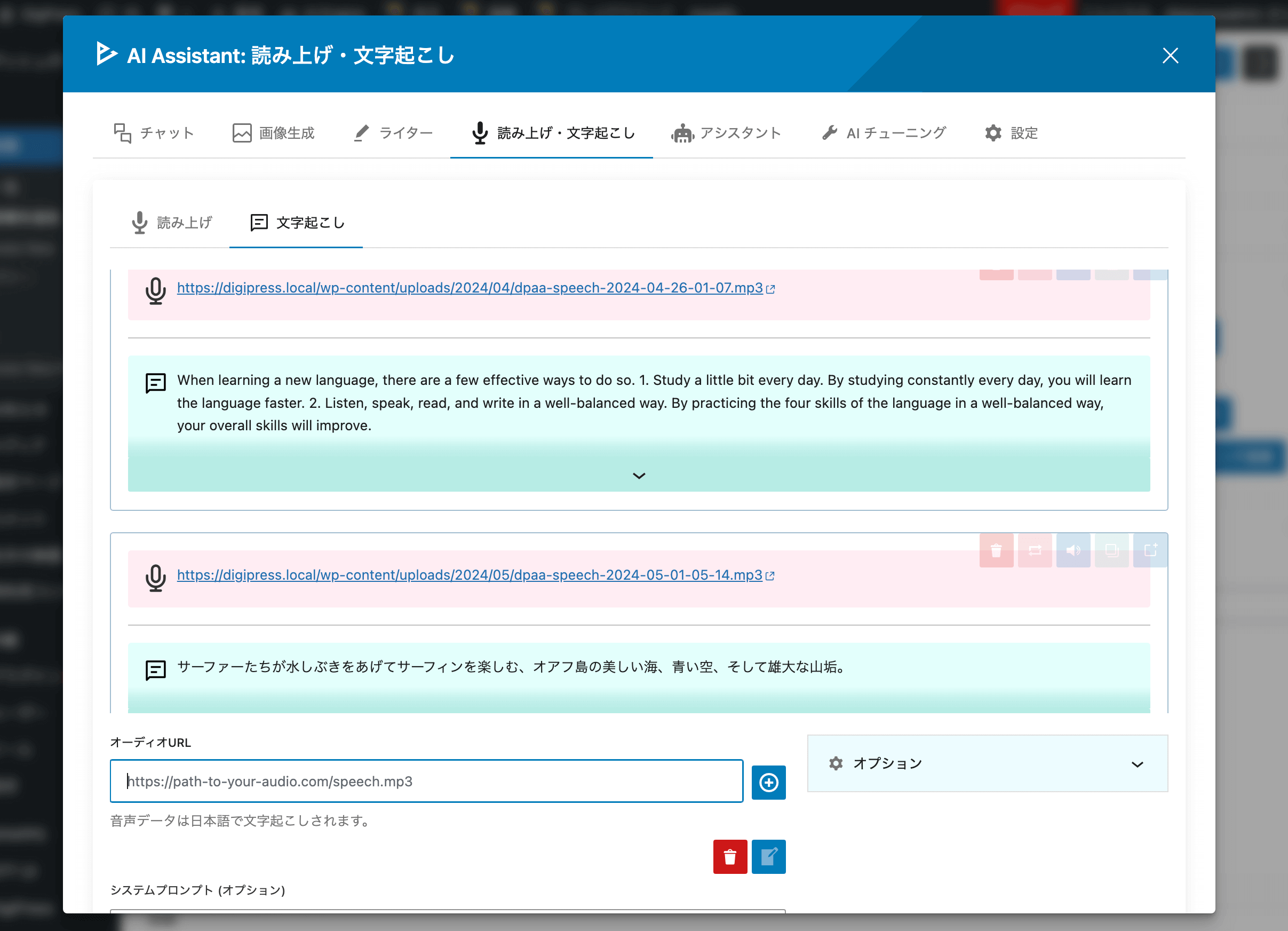The width and height of the screenshot is (1288, 931).
Task: Close the AI Assistant dialog
Action: tap(1170, 55)
